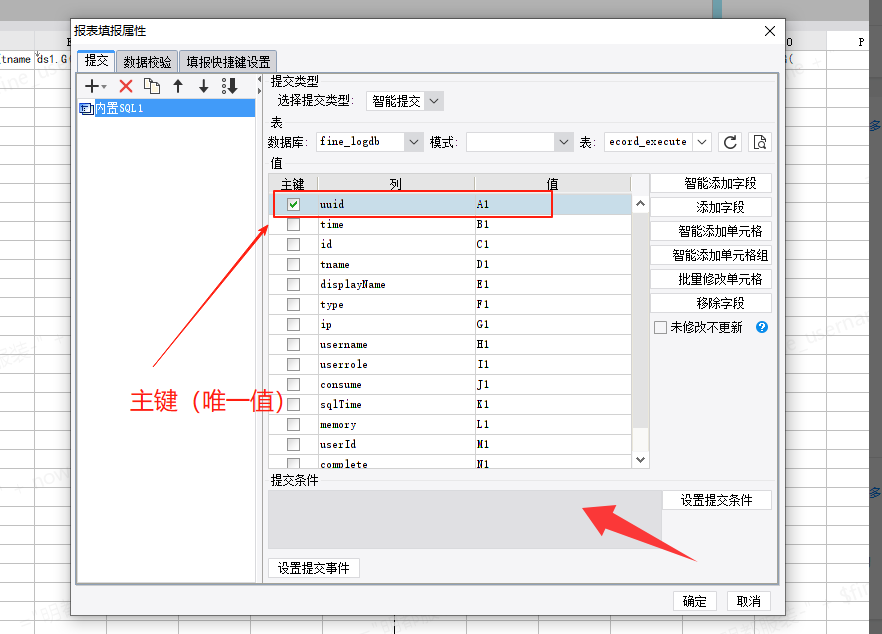This screenshot has height=634, width=882.
Task: Delete submit item with red X icon
Action: coord(126,86)
